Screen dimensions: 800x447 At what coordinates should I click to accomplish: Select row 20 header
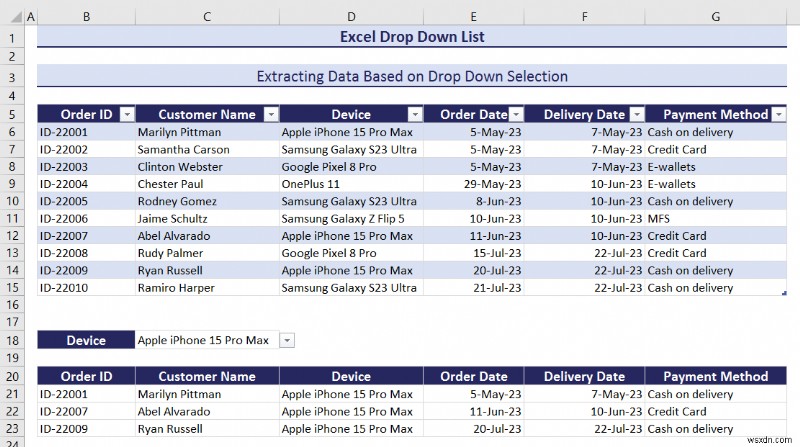click(12, 377)
